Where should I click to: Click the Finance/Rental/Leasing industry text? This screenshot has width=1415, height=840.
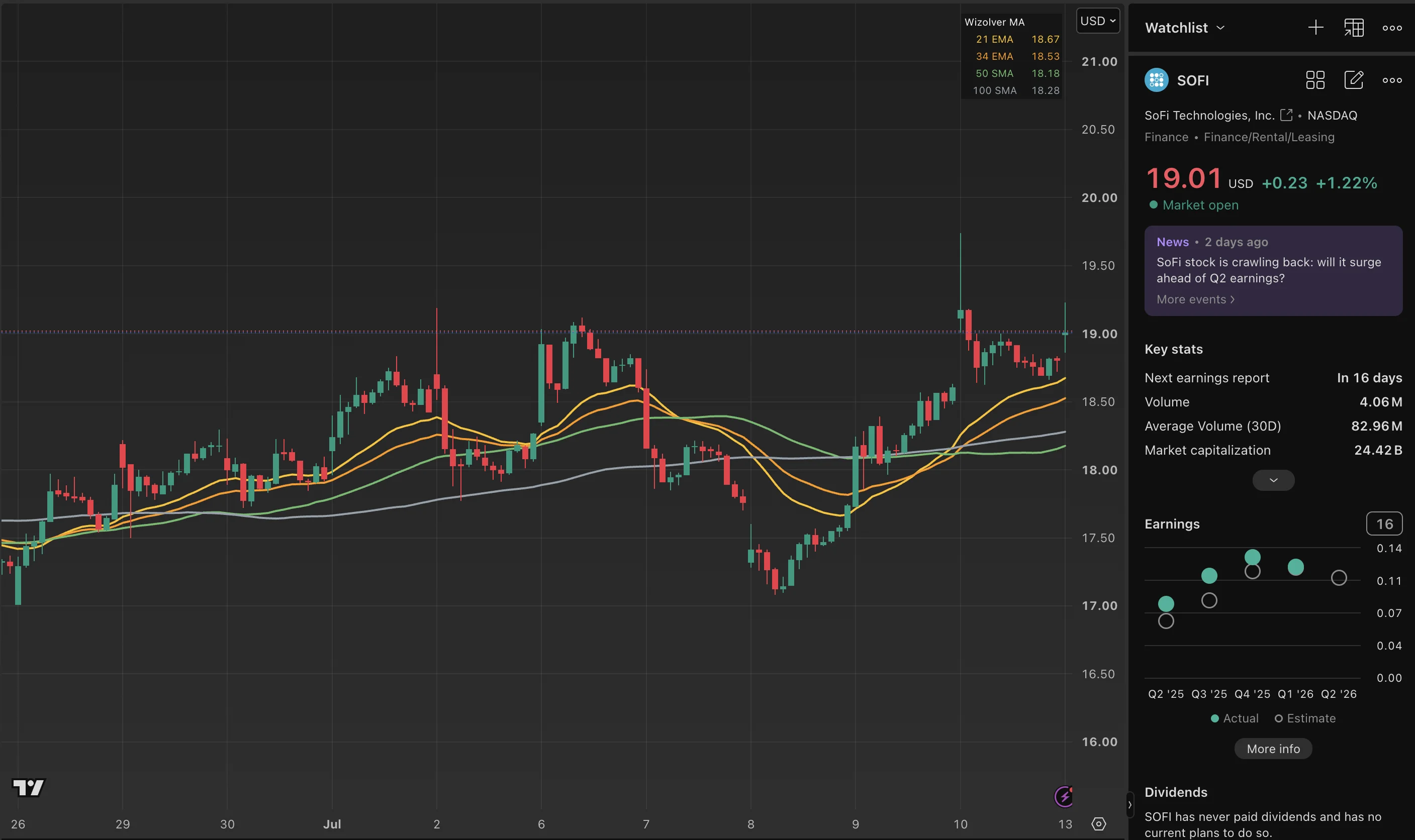coord(1268,137)
